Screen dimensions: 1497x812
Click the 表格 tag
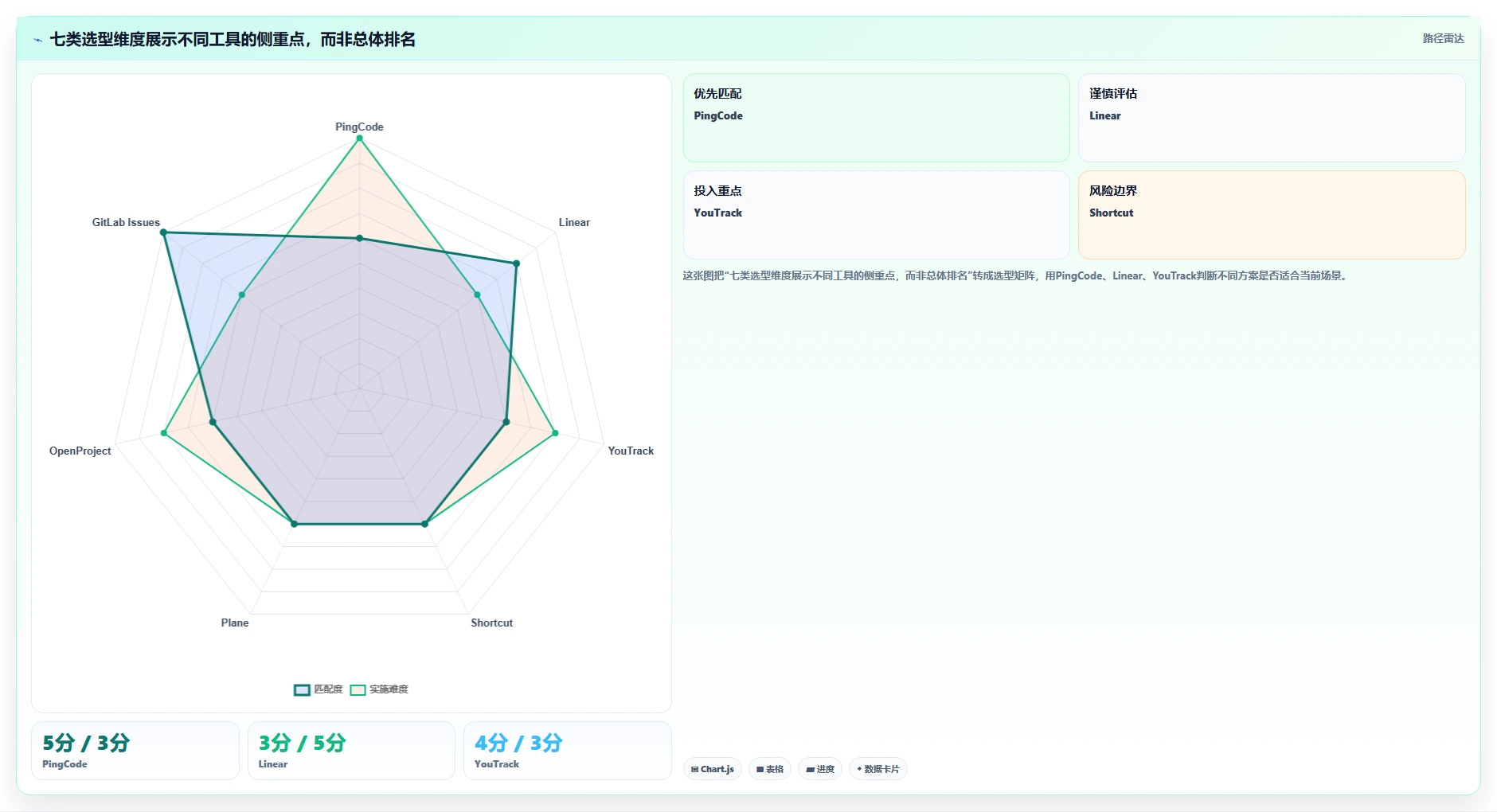pos(770,769)
